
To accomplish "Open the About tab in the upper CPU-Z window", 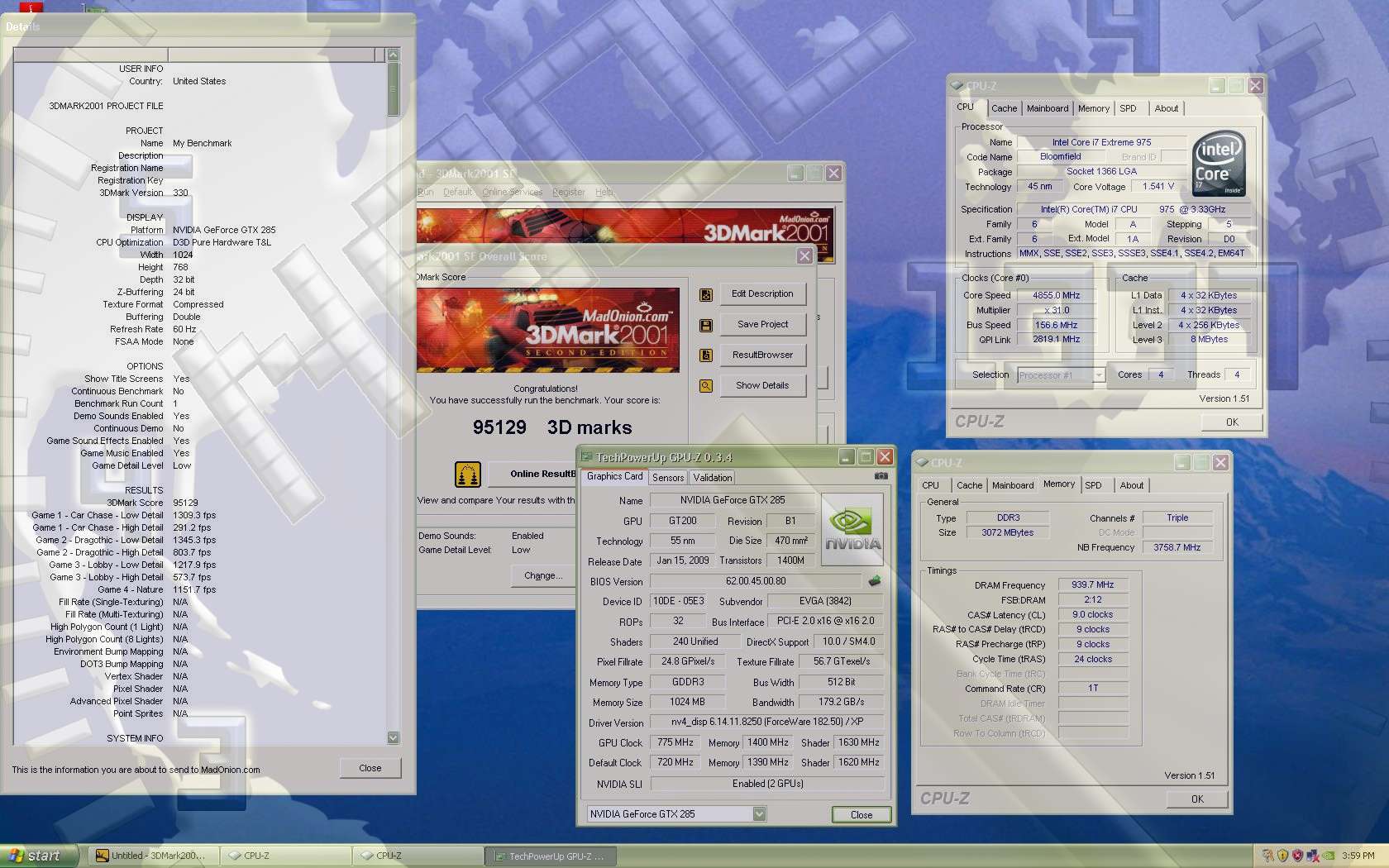I will pyautogui.click(x=1166, y=108).
